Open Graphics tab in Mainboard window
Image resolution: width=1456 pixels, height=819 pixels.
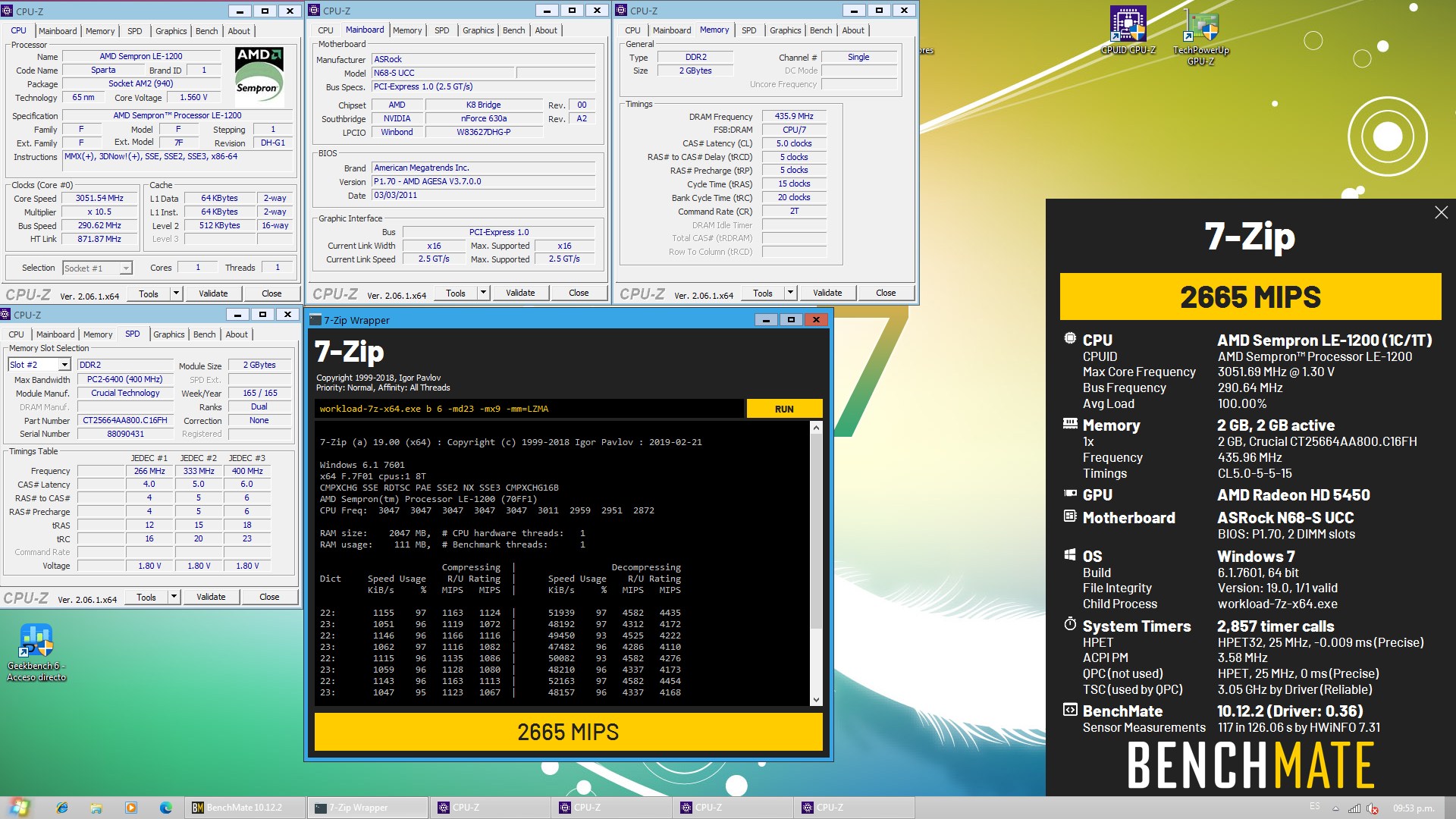[478, 30]
